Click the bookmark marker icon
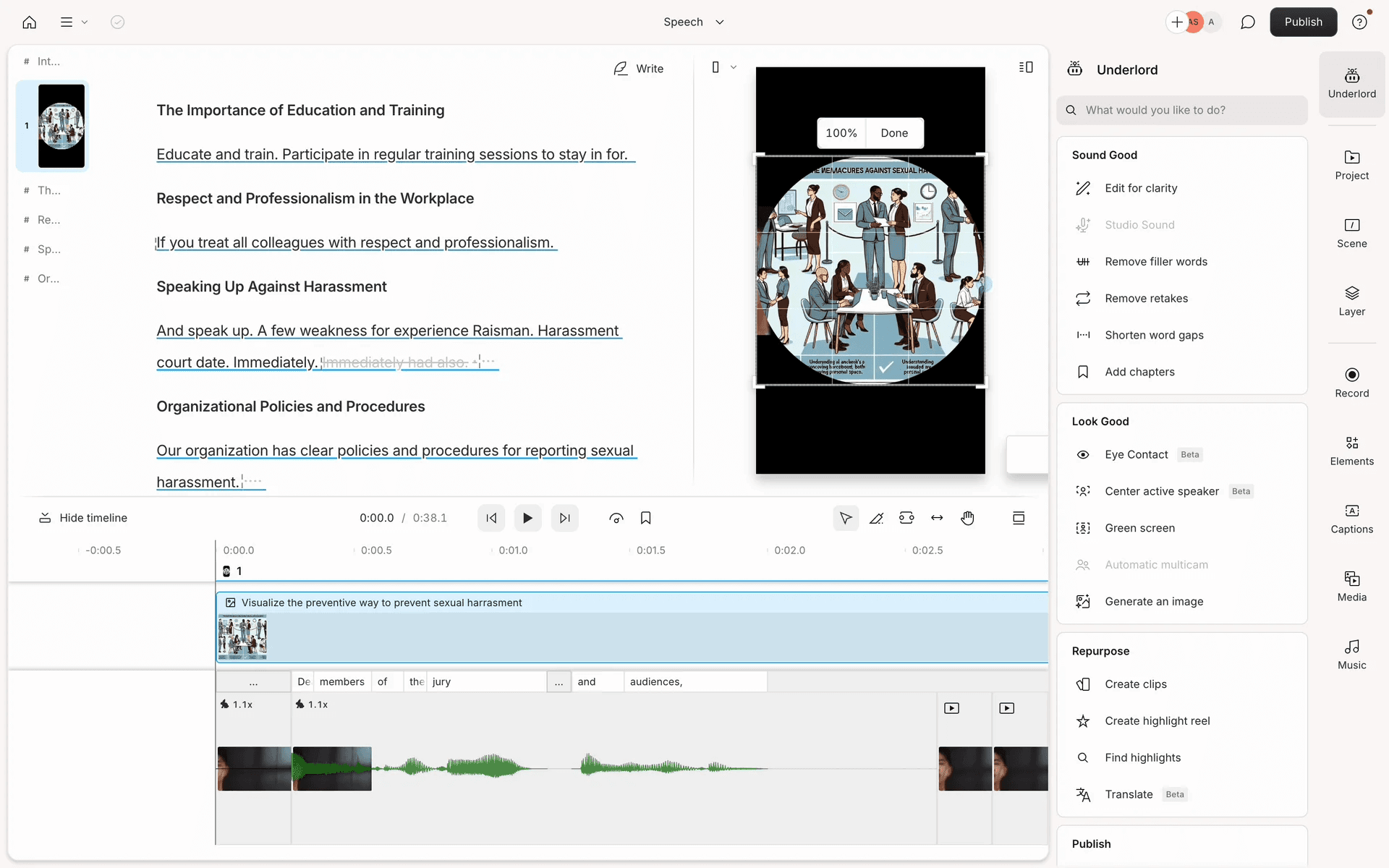The height and width of the screenshot is (868, 1389). click(645, 518)
